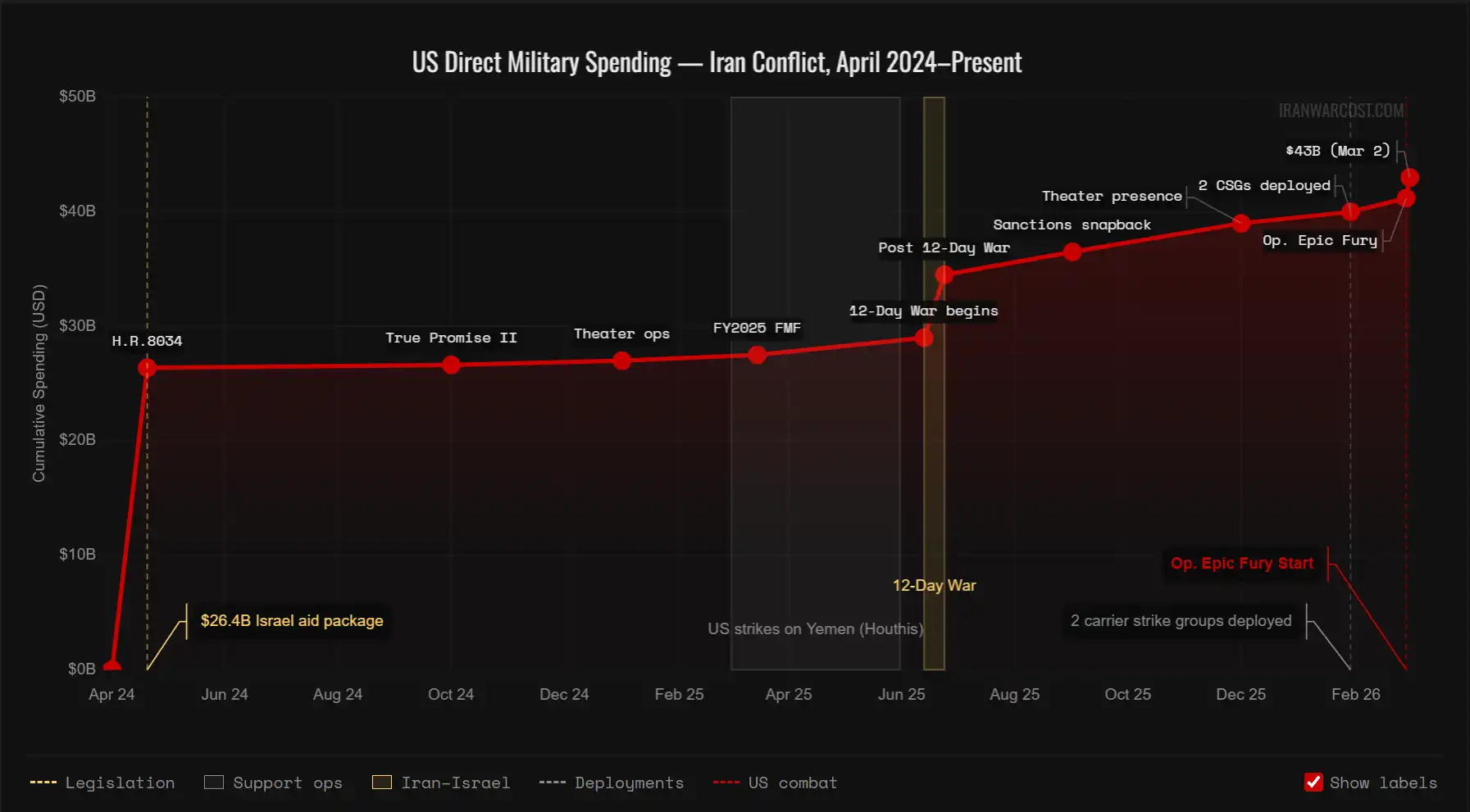Click the Theater ops data marker
The width and height of the screenshot is (1470, 812).
coord(622,361)
